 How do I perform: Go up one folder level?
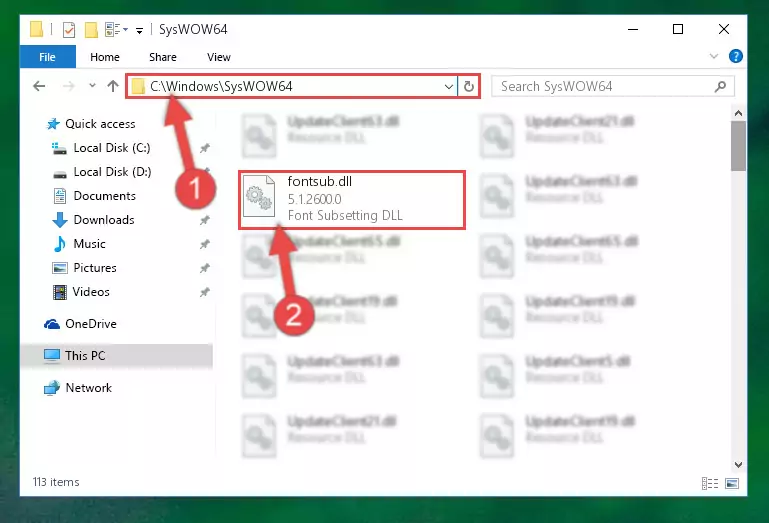click(113, 86)
